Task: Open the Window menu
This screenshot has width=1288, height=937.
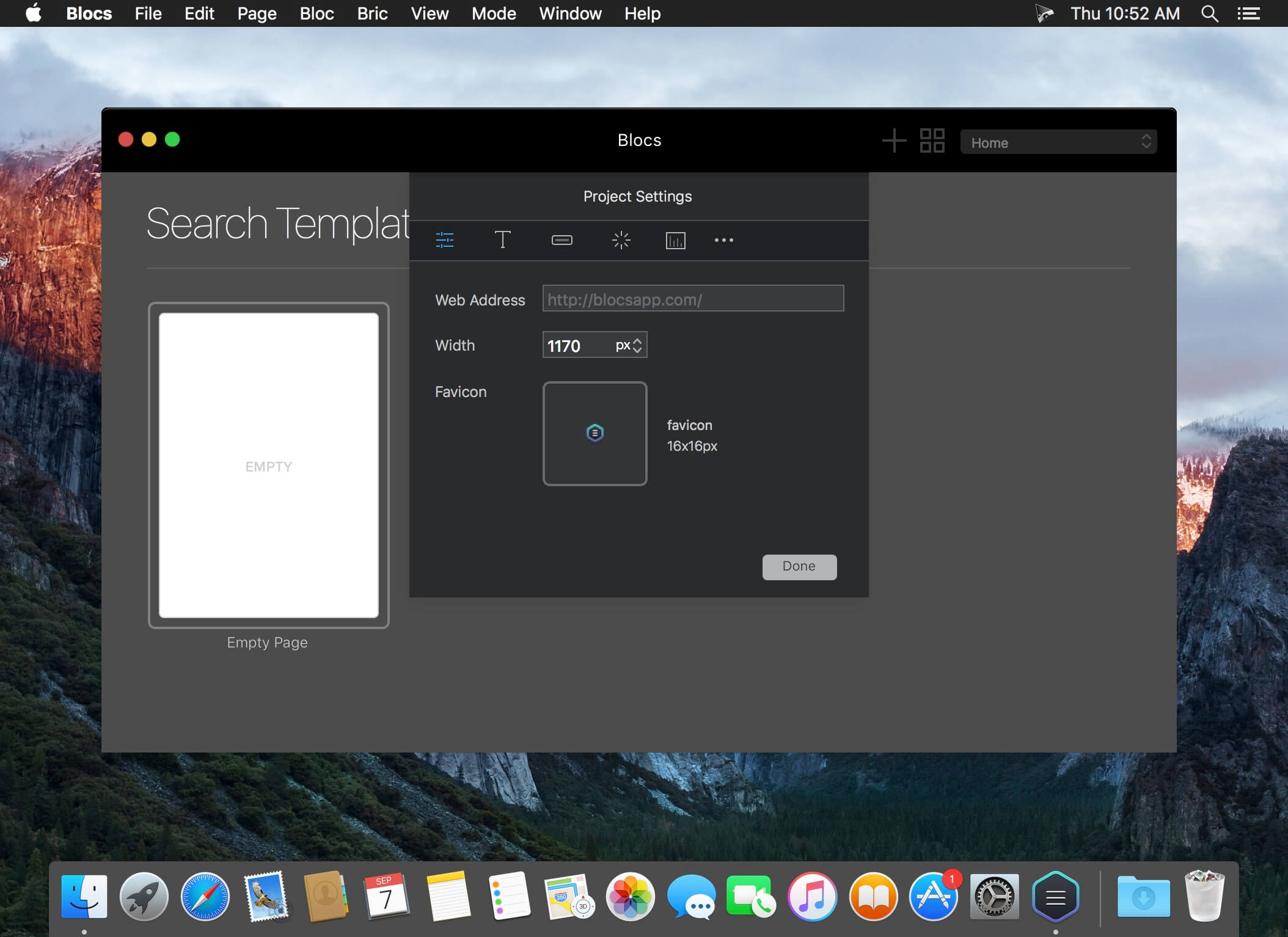Action: 570,13
